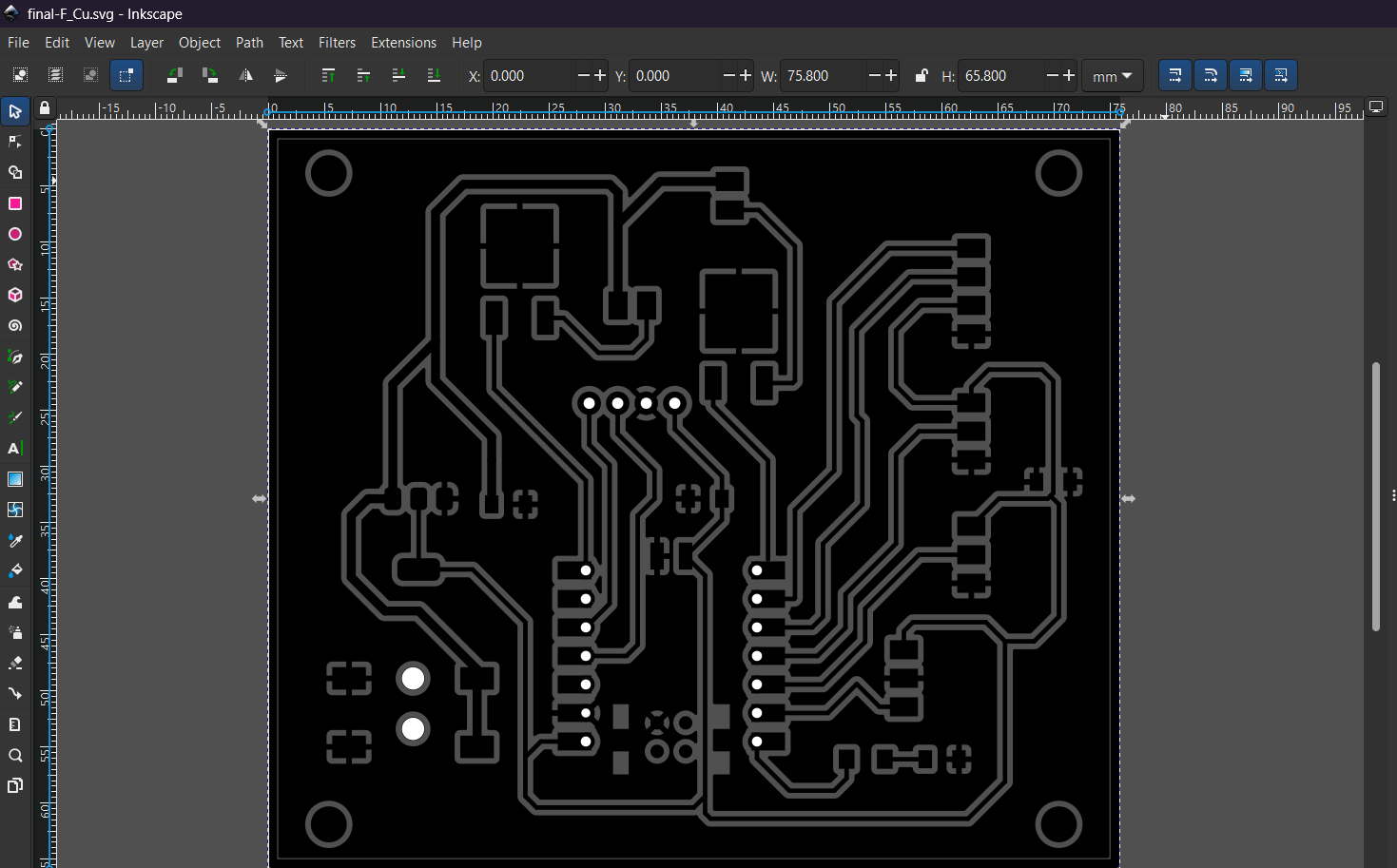The height and width of the screenshot is (868, 1397).
Task: Select the Shape Builder tool
Action: coord(15,173)
